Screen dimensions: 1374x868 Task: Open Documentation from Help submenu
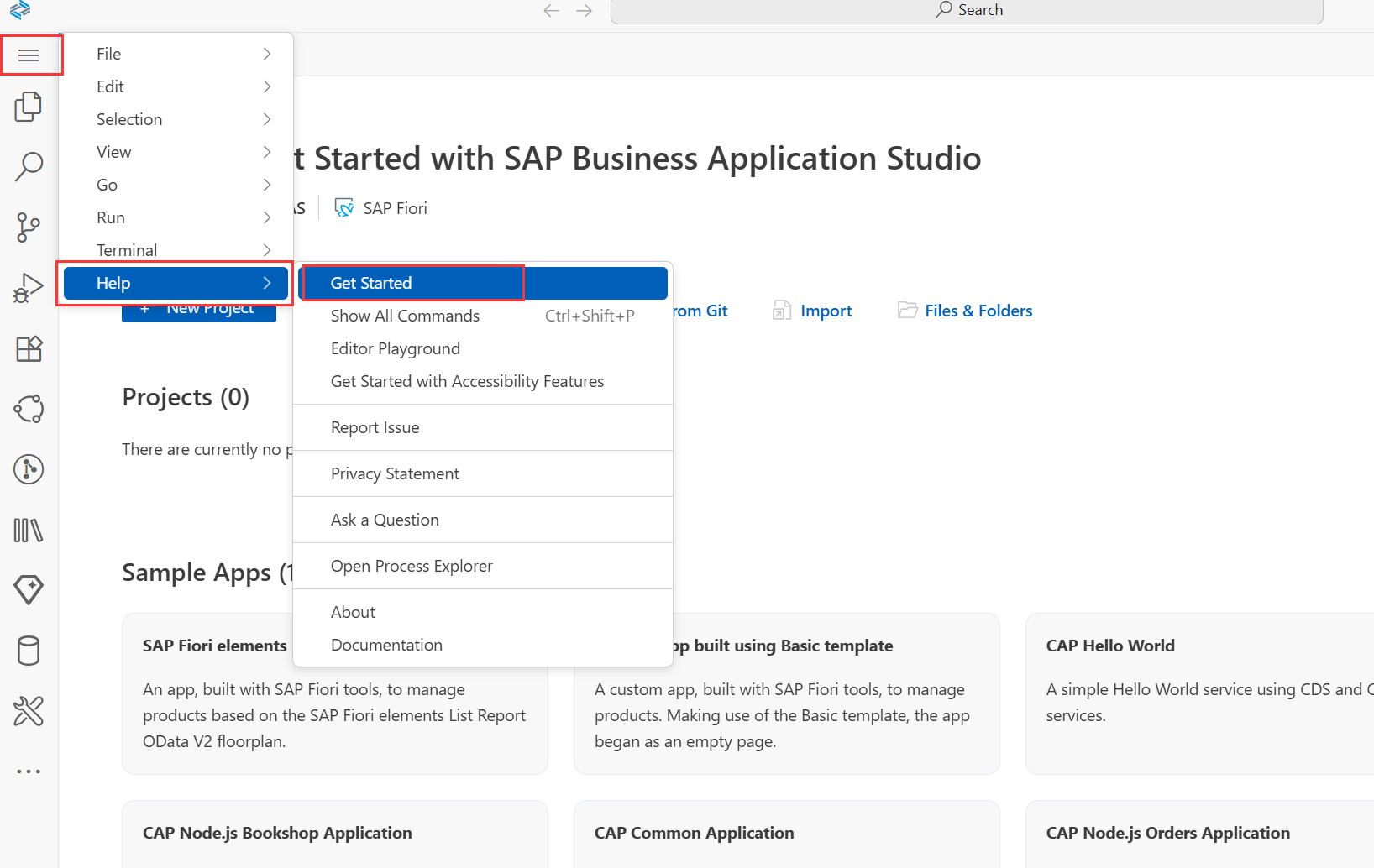click(483, 645)
